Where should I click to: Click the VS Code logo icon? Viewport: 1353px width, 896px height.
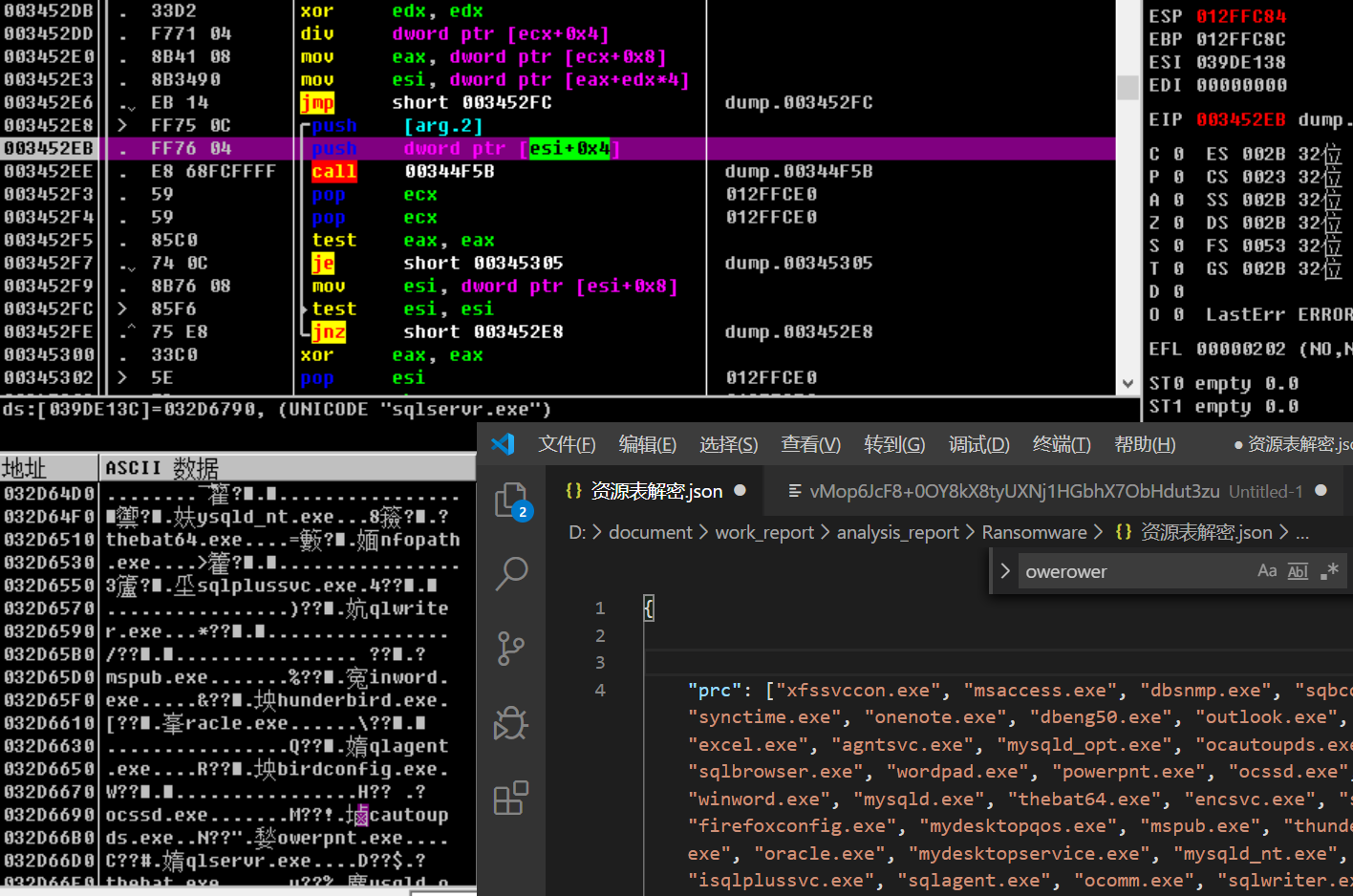coord(503,444)
